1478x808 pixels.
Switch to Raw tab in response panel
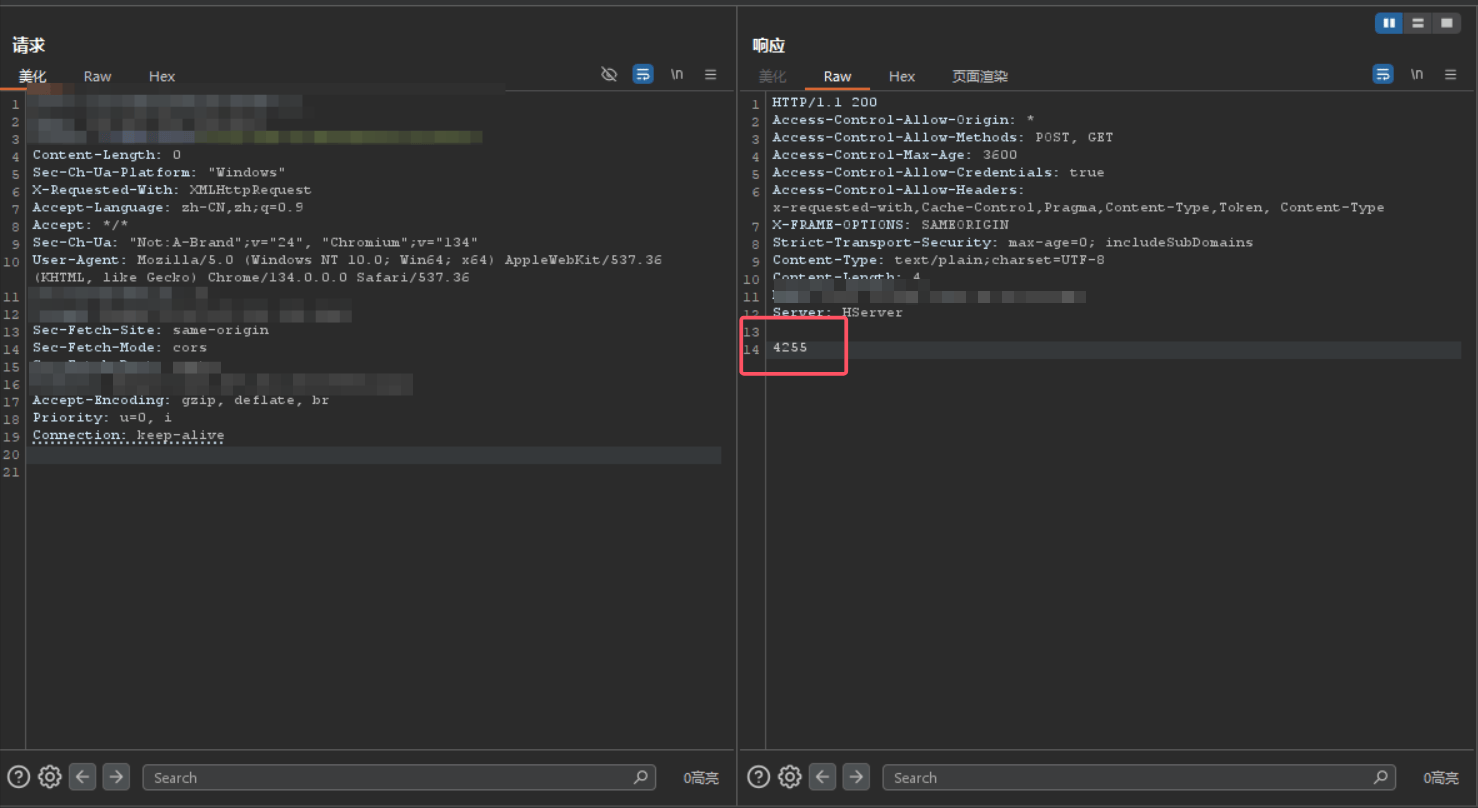click(838, 77)
